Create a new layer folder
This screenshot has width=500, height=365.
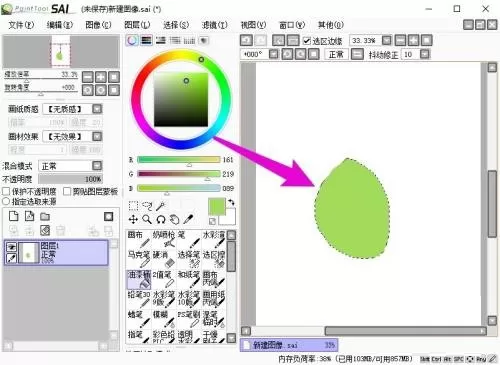[45, 217]
